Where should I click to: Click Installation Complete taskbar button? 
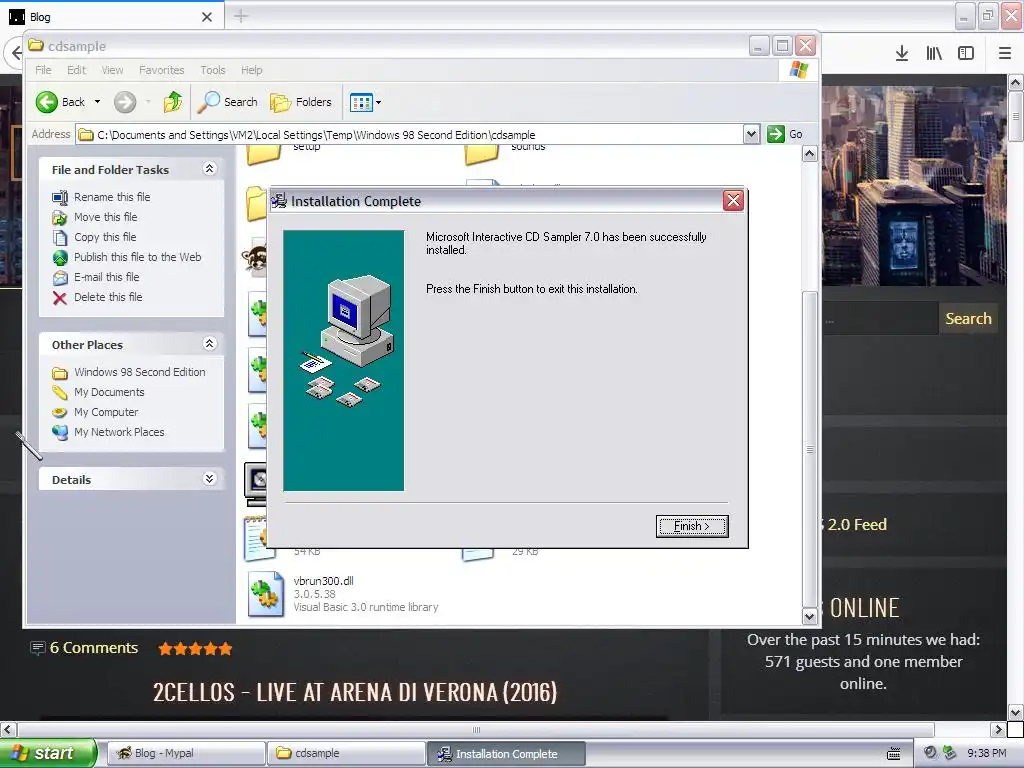[x=506, y=754]
